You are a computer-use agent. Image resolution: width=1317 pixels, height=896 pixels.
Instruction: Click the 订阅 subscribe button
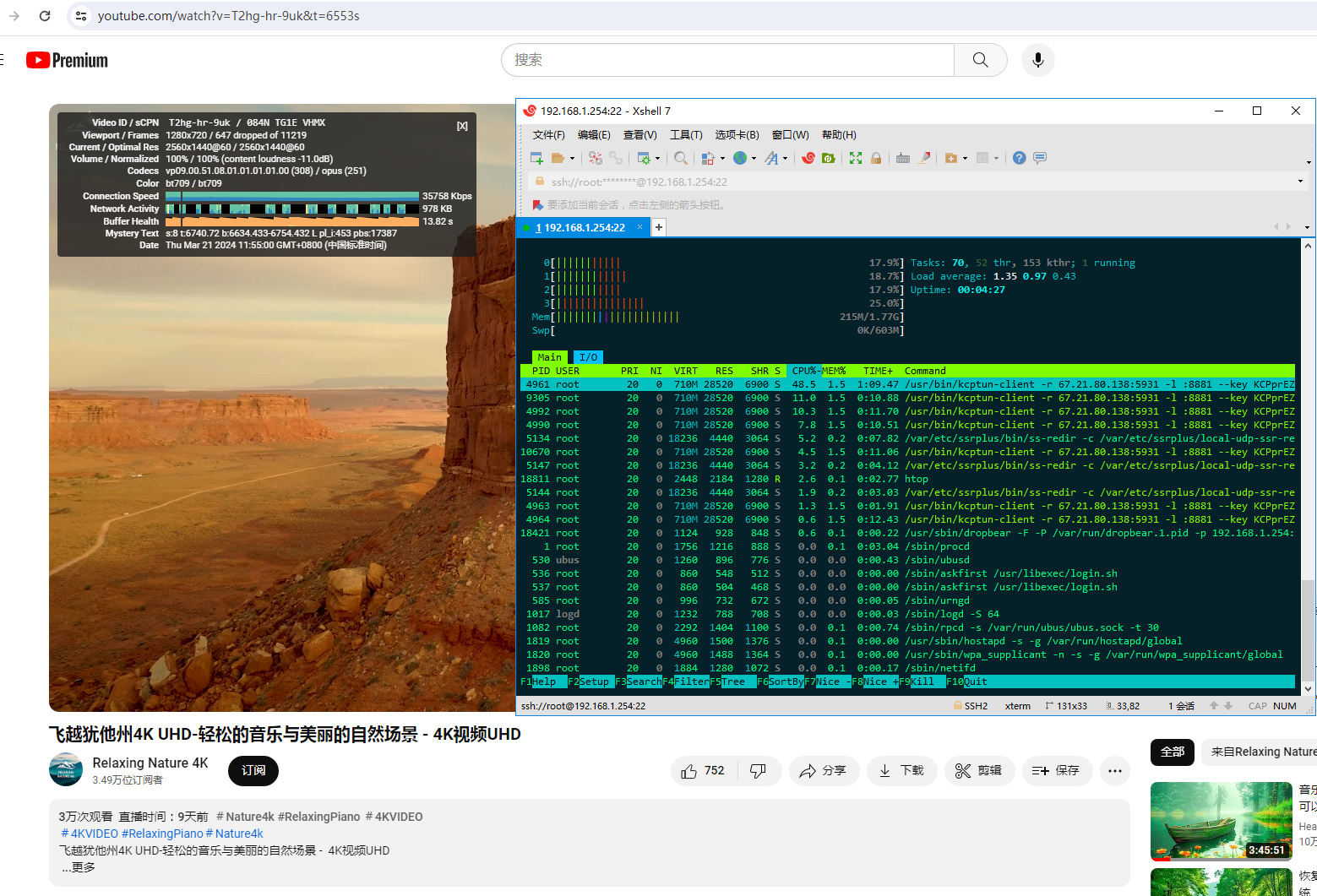[x=253, y=770]
